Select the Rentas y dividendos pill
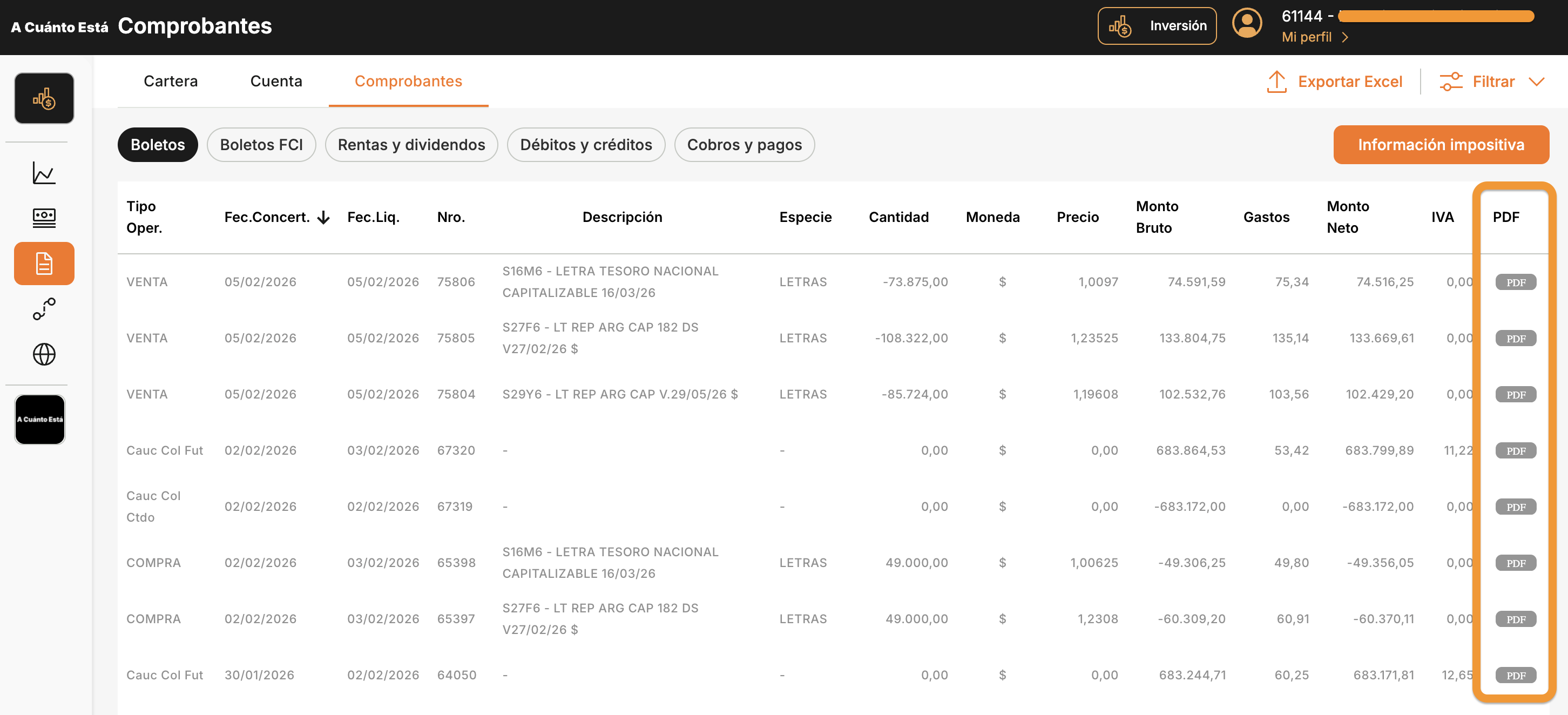The height and width of the screenshot is (715, 1568). (x=411, y=145)
